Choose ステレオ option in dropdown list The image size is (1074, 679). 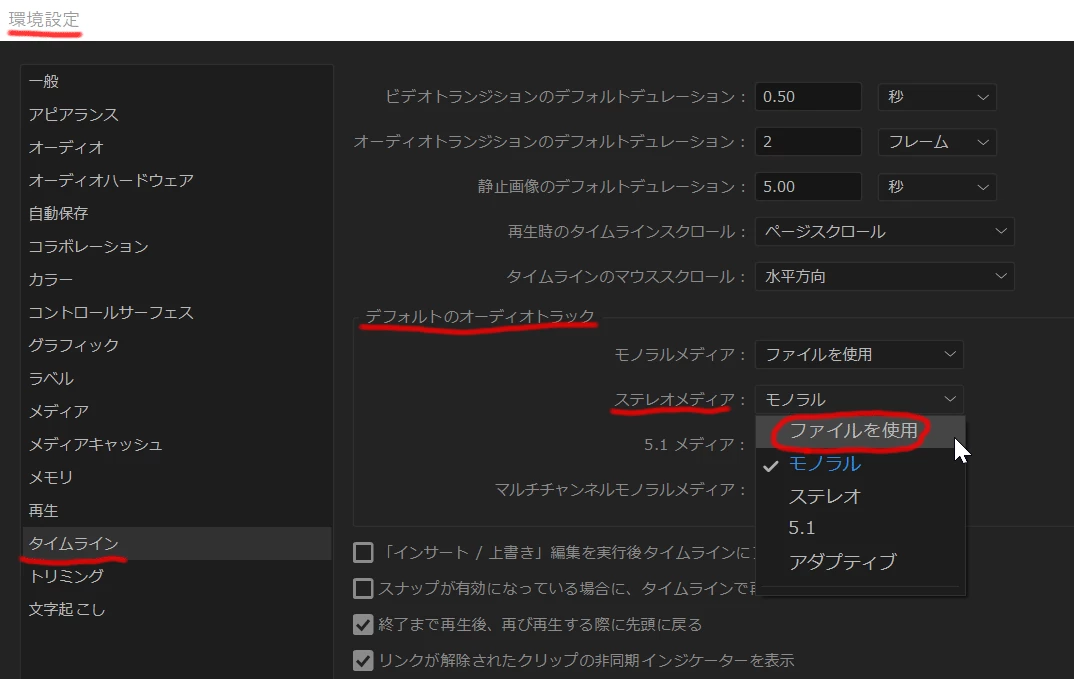click(860, 496)
